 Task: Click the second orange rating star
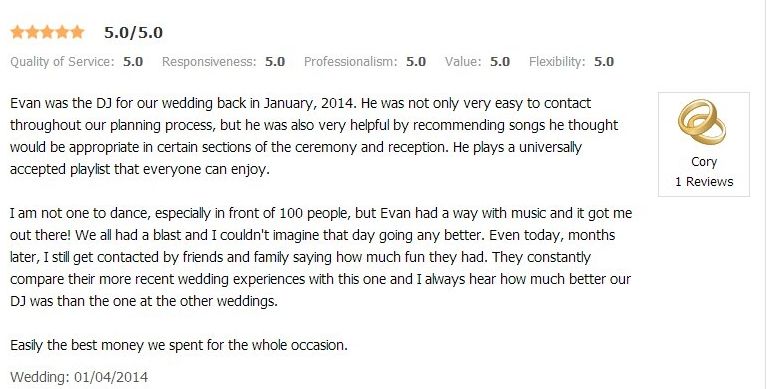[32, 32]
